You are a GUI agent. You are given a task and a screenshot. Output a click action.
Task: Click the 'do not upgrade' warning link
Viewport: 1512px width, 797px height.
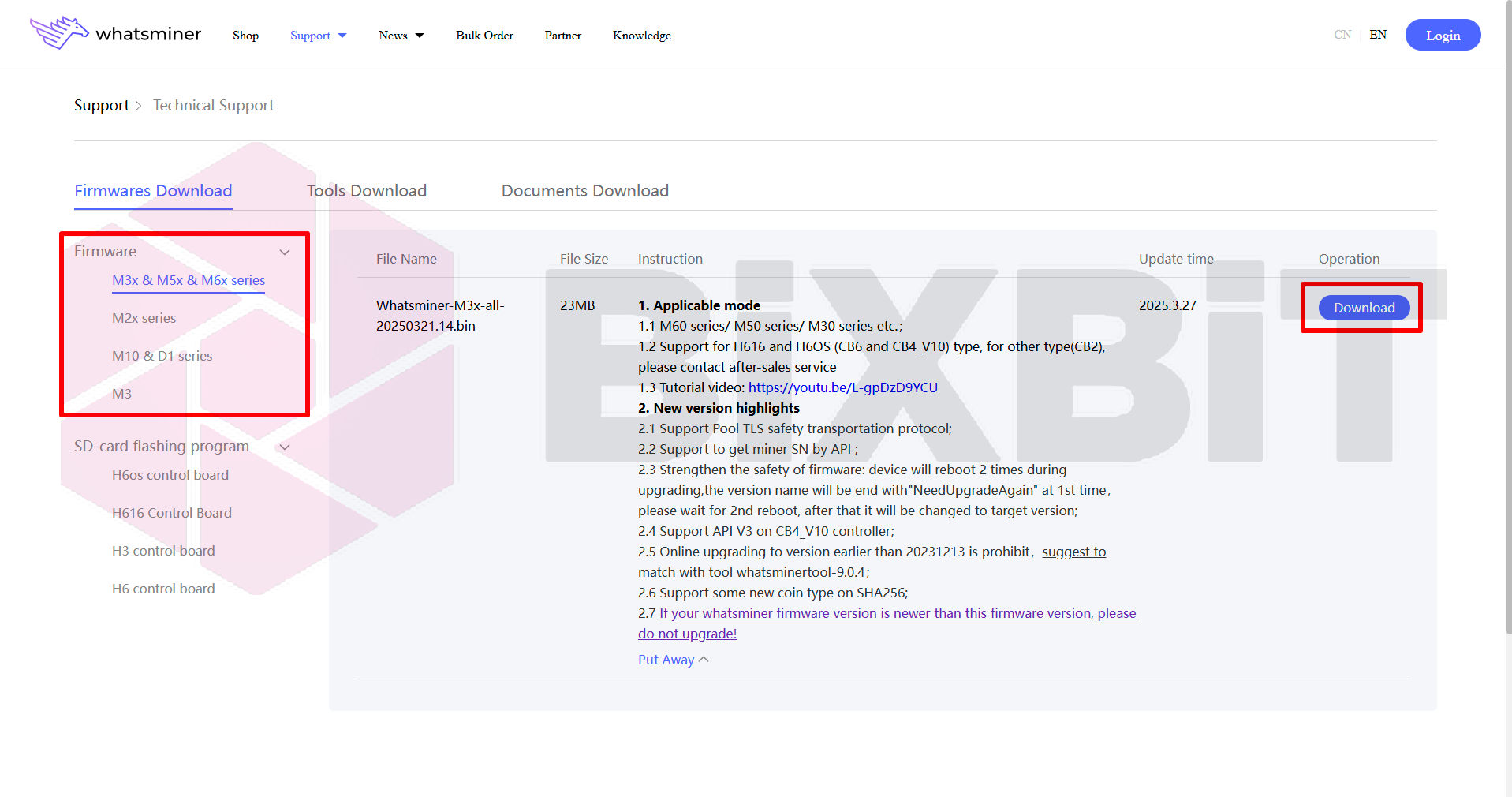(x=887, y=623)
